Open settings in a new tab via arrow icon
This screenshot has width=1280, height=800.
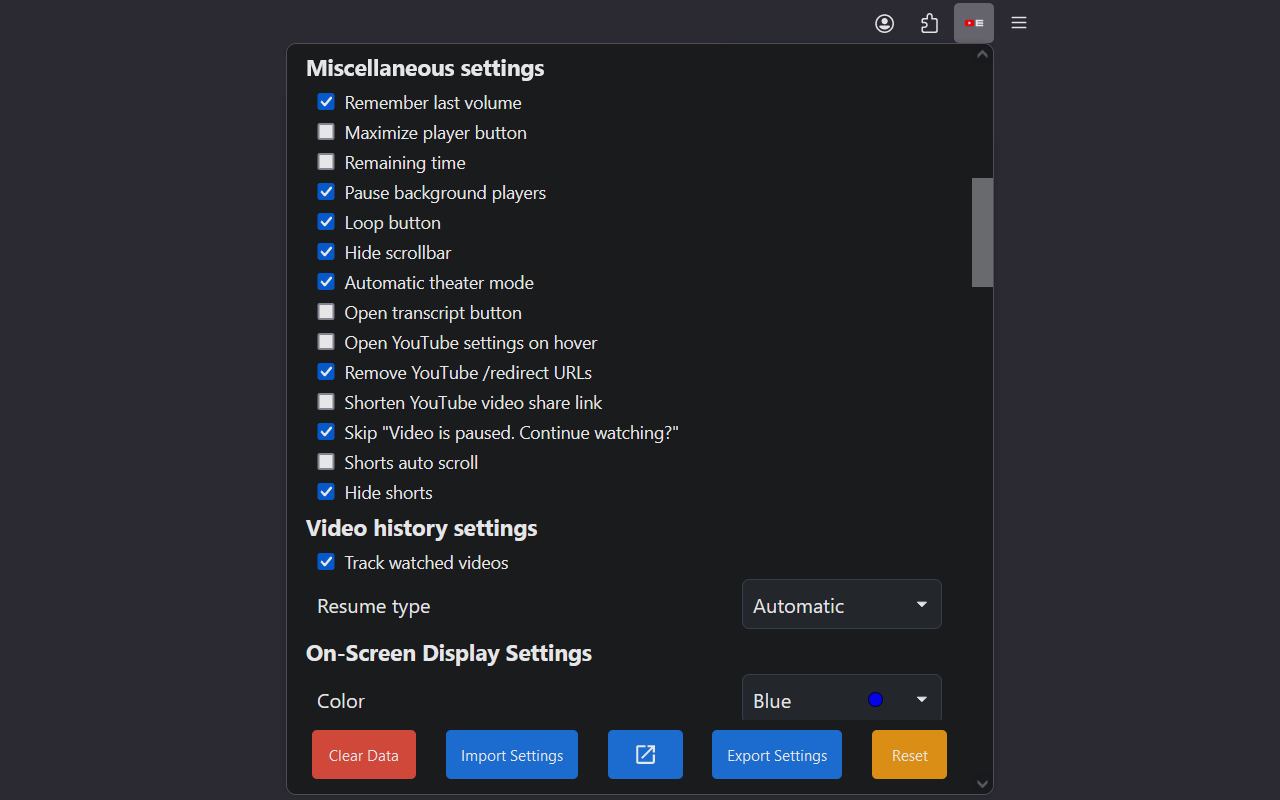(x=645, y=754)
